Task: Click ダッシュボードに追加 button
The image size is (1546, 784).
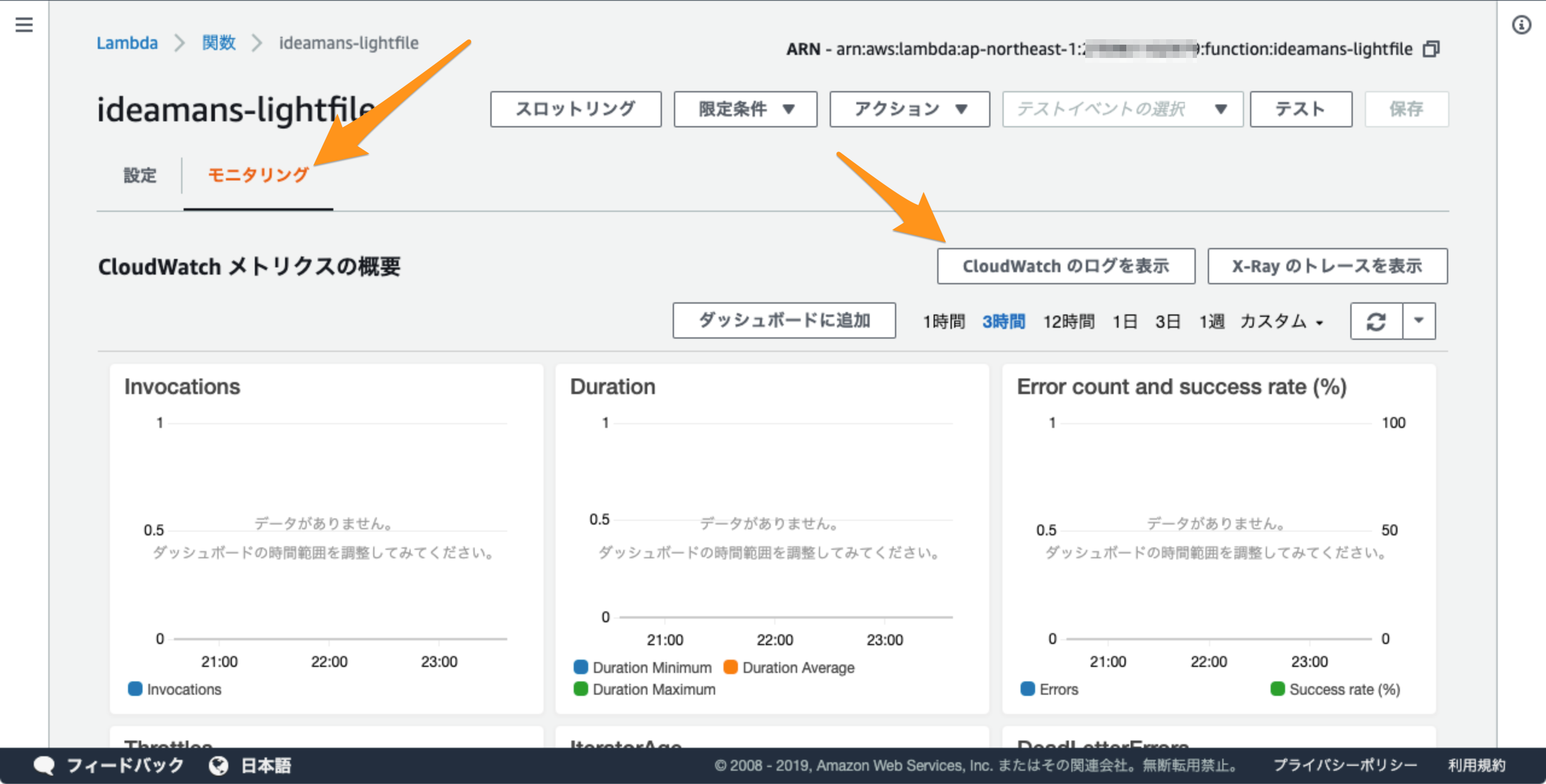Action: [784, 320]
